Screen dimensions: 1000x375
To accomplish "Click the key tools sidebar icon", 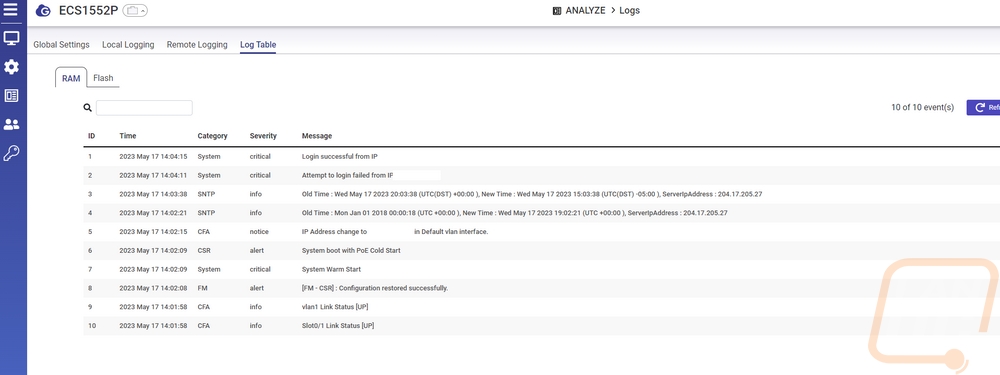I will point(11,153).
